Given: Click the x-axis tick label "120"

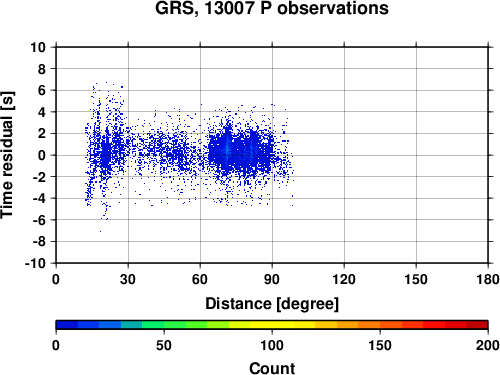Looking at the screenshot, I should click(x=344, y=279).
